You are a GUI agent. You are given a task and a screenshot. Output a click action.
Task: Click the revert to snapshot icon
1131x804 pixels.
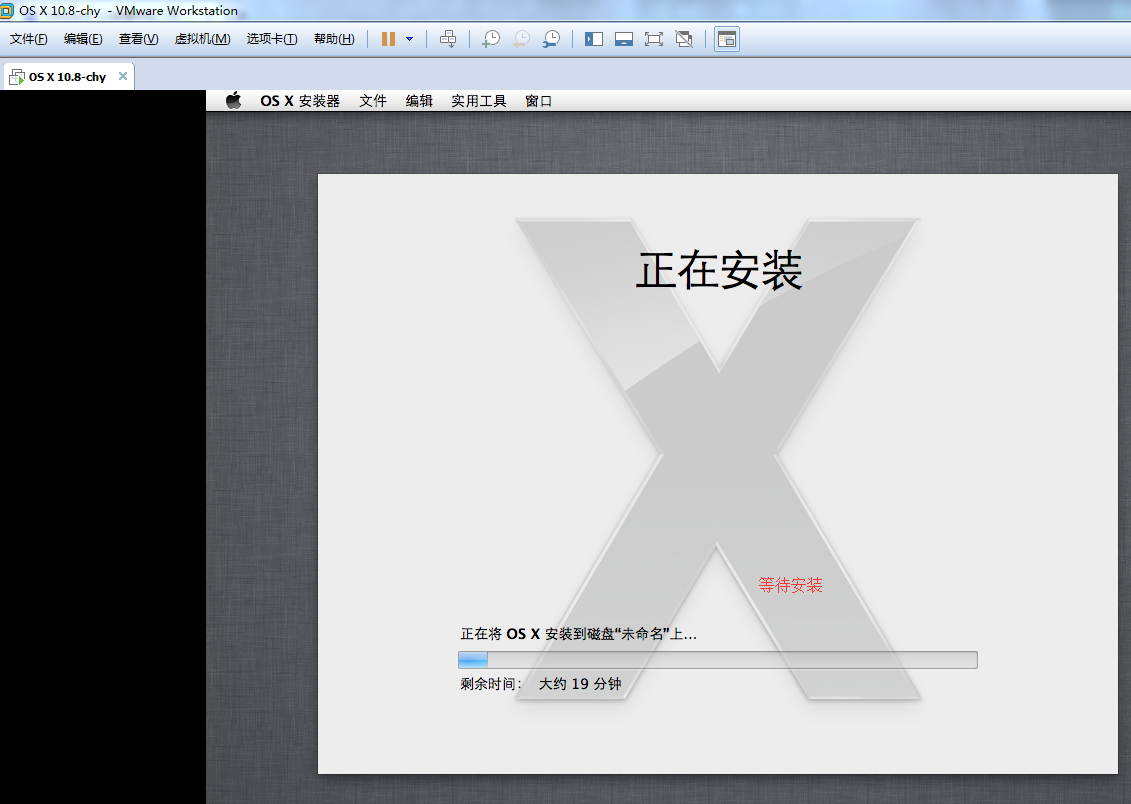click(x=521, y=39)
